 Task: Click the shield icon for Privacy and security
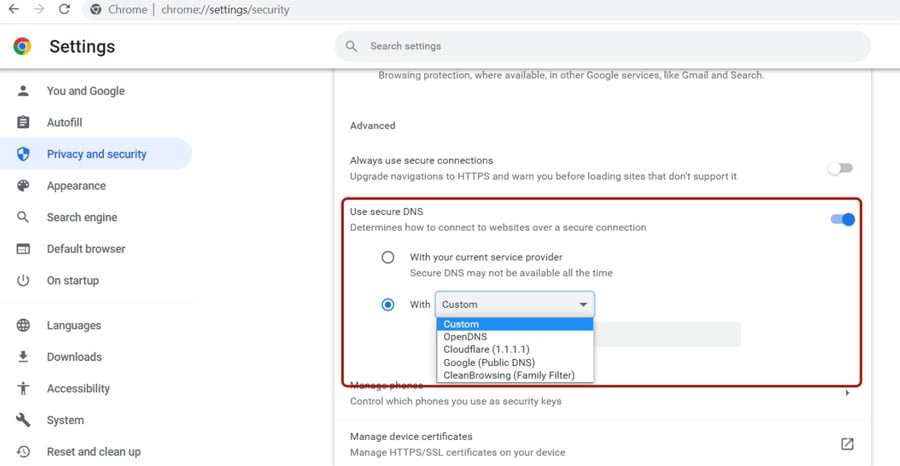click(23, 154)
